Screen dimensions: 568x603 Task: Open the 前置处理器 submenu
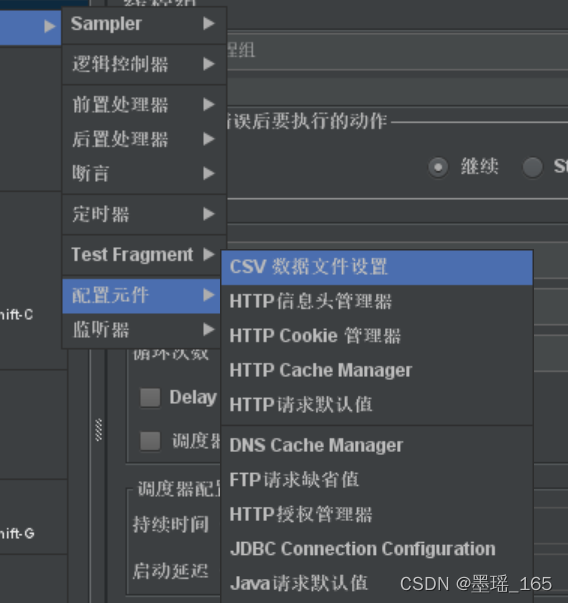[144, 105]
